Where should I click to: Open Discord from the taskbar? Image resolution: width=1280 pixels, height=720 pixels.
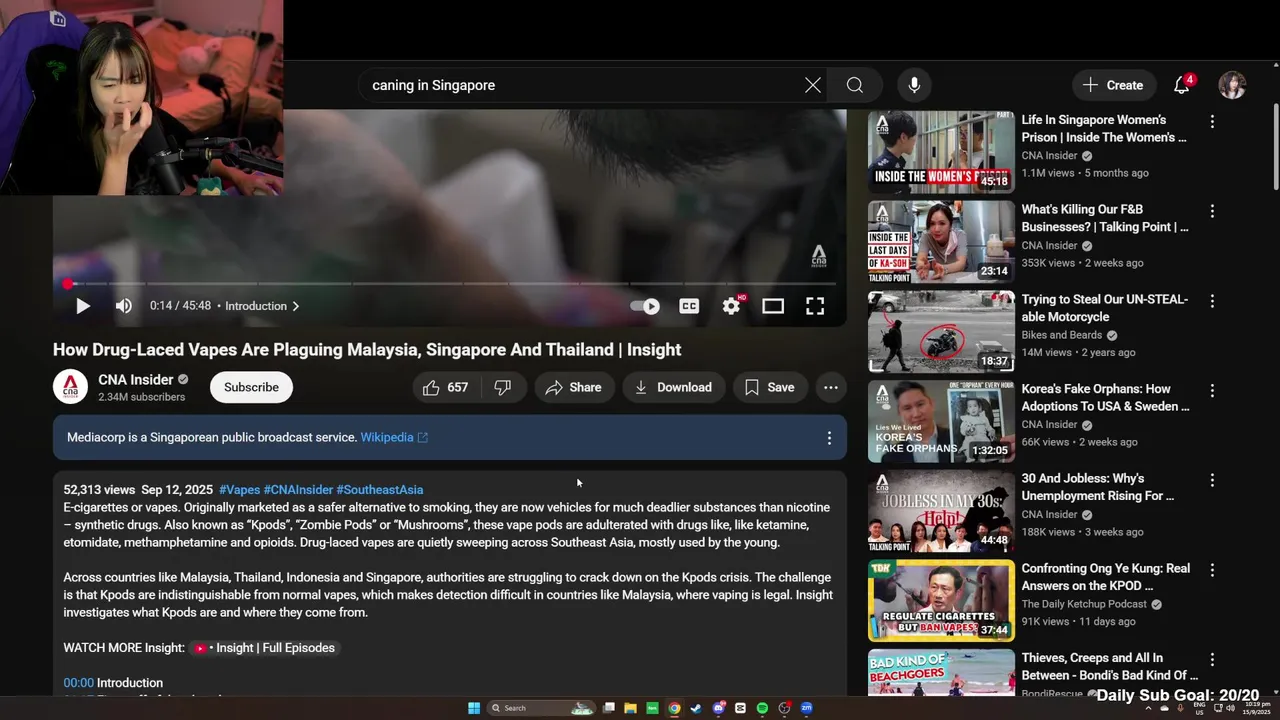tap(719, 708)
